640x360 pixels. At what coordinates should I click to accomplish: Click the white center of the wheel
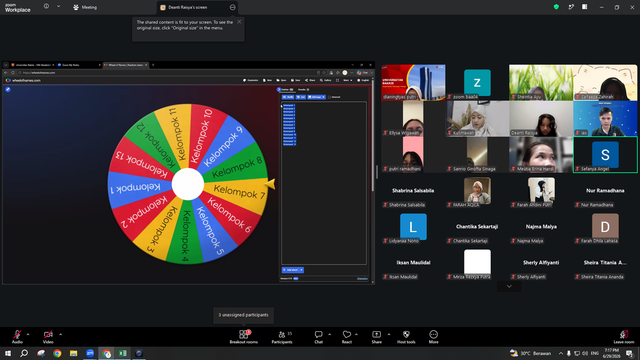click(x=188, y=184)
